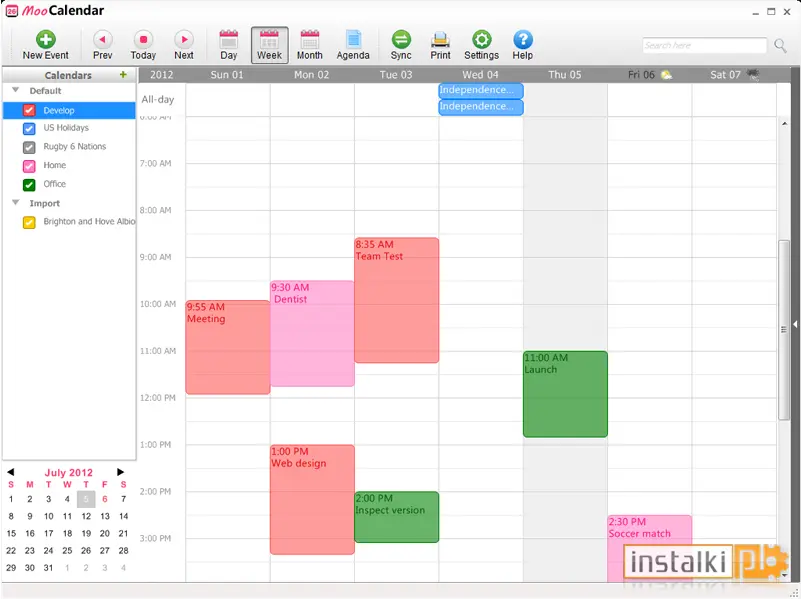The height and width of the screenshot is (599, 801).
Task: Select the Sun 01 column header
Action: point(227,75)
